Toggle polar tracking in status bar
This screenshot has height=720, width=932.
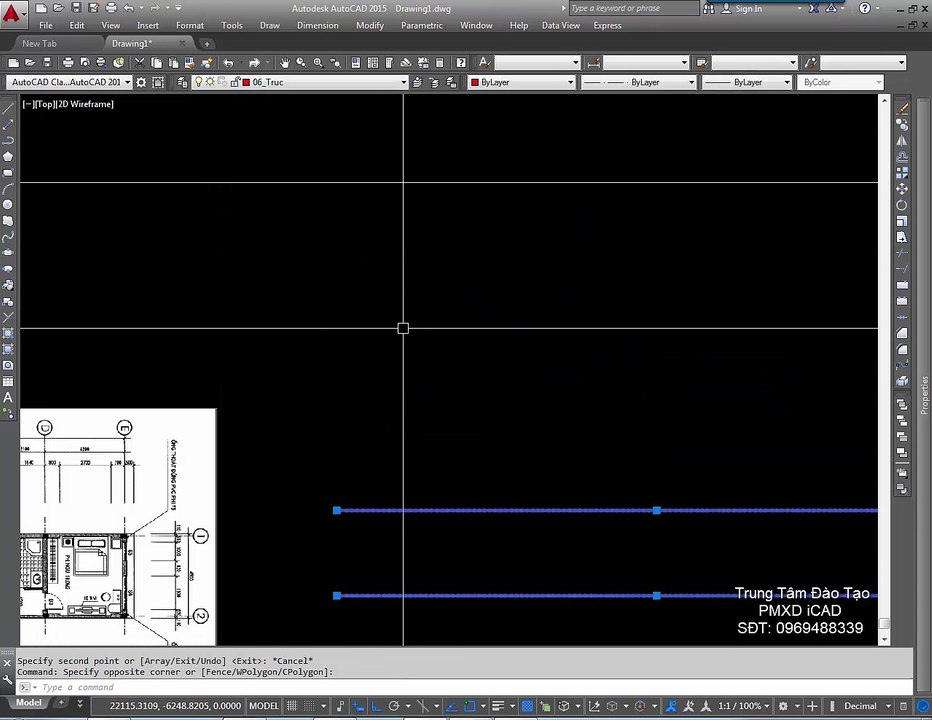(393, 706)
